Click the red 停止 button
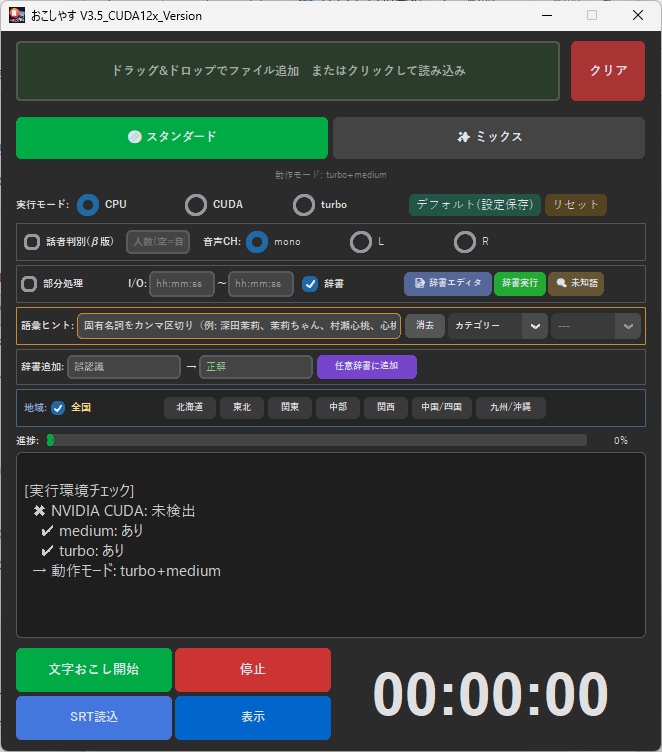 pos(253,670)
